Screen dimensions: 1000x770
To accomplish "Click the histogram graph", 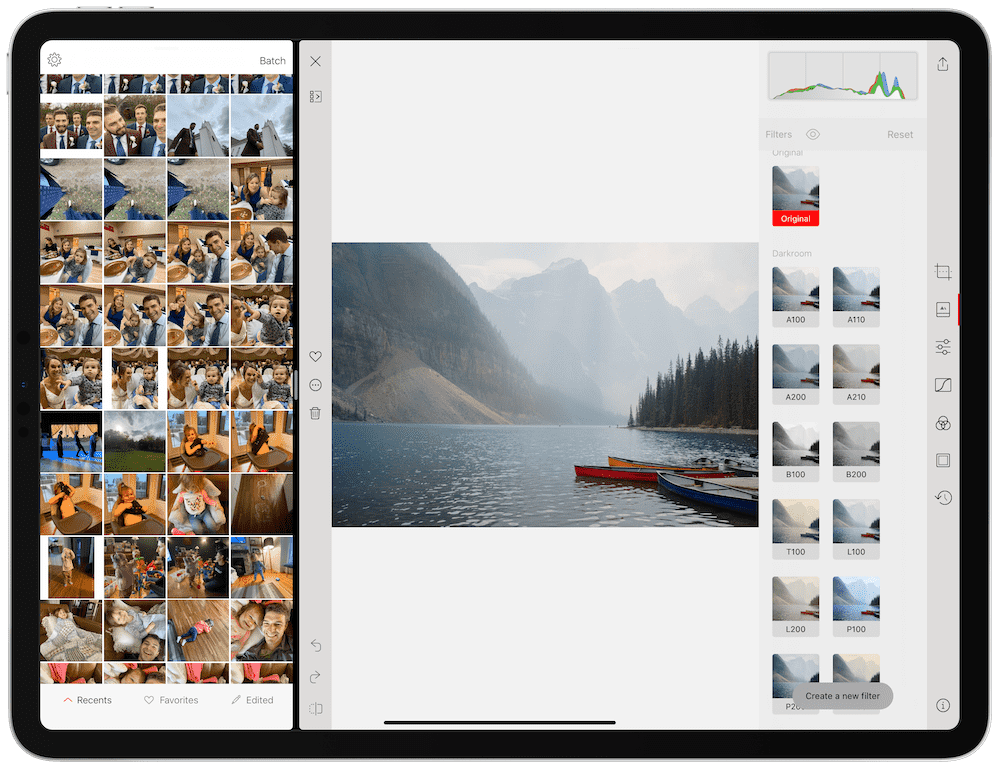I will click(x=842, y=76).
